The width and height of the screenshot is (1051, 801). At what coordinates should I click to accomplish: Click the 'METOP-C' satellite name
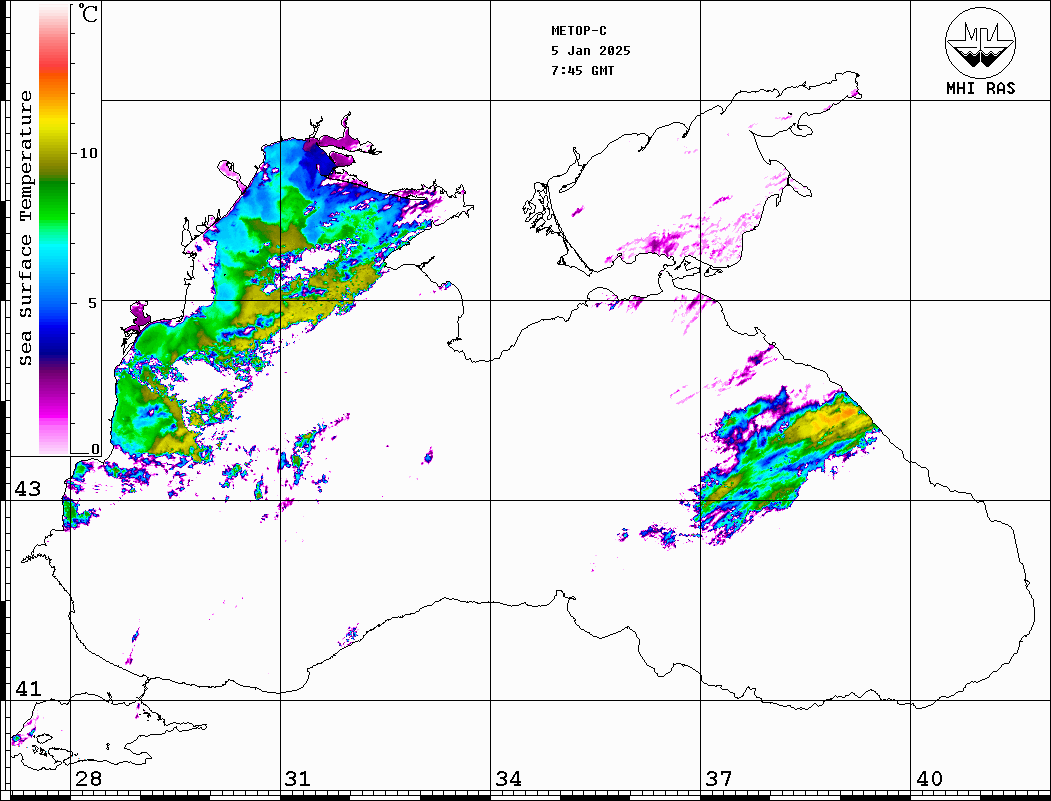[578, 31]
